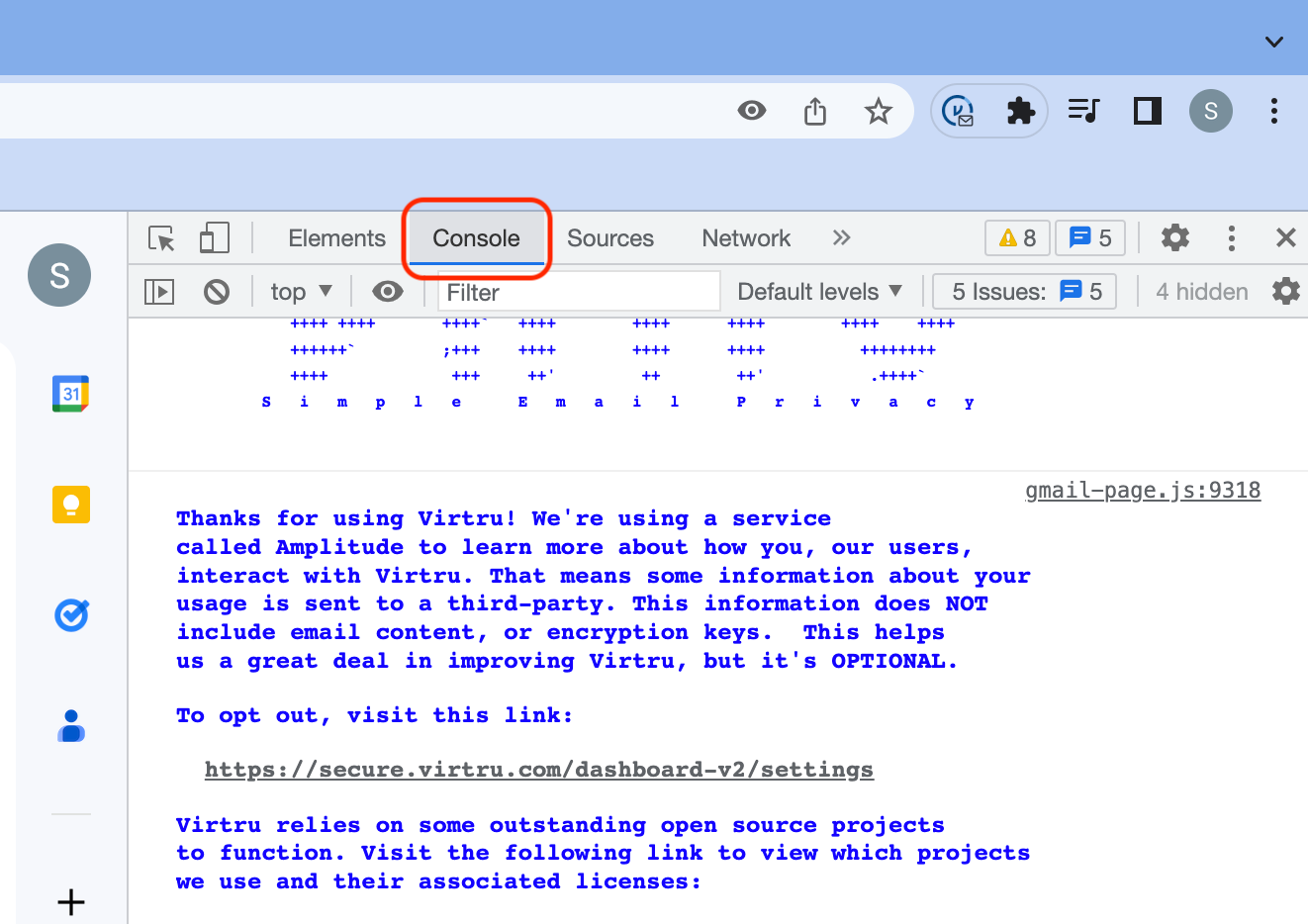
Task: Click the 'To opt out, visit this link:' text
Action: [374, 715]
